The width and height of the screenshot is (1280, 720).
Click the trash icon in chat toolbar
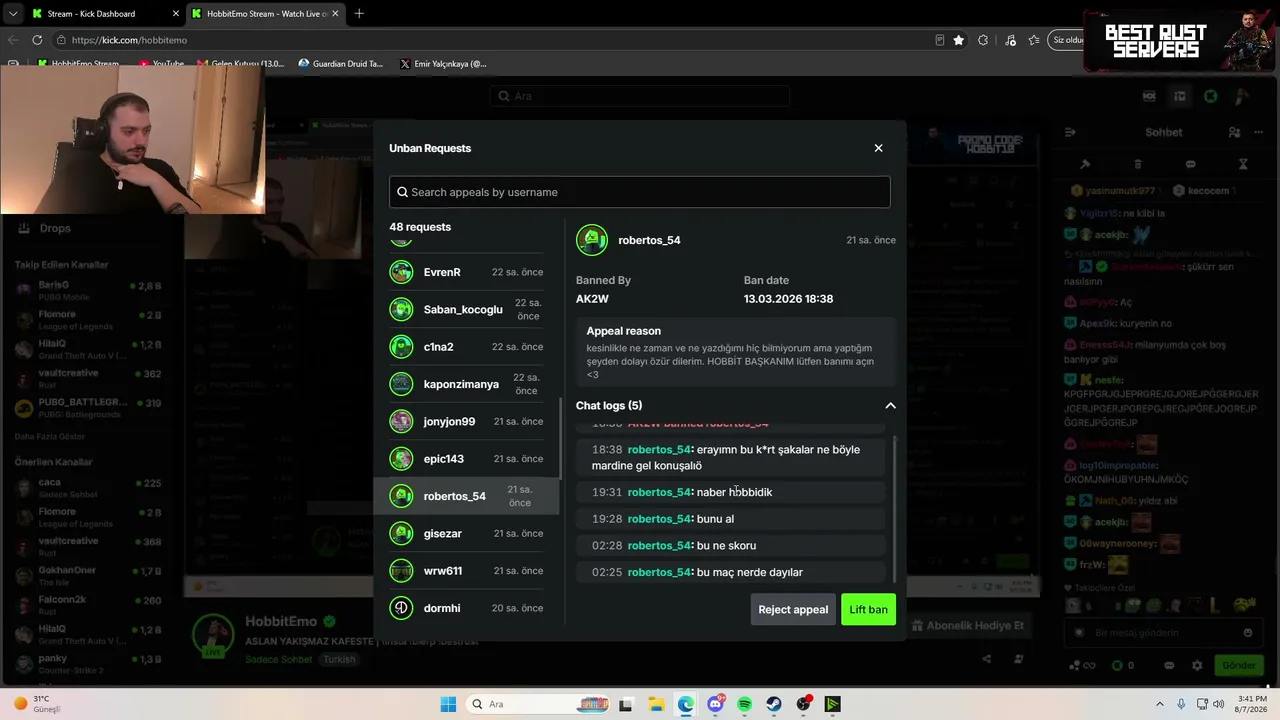click(x=1137, y=164)
